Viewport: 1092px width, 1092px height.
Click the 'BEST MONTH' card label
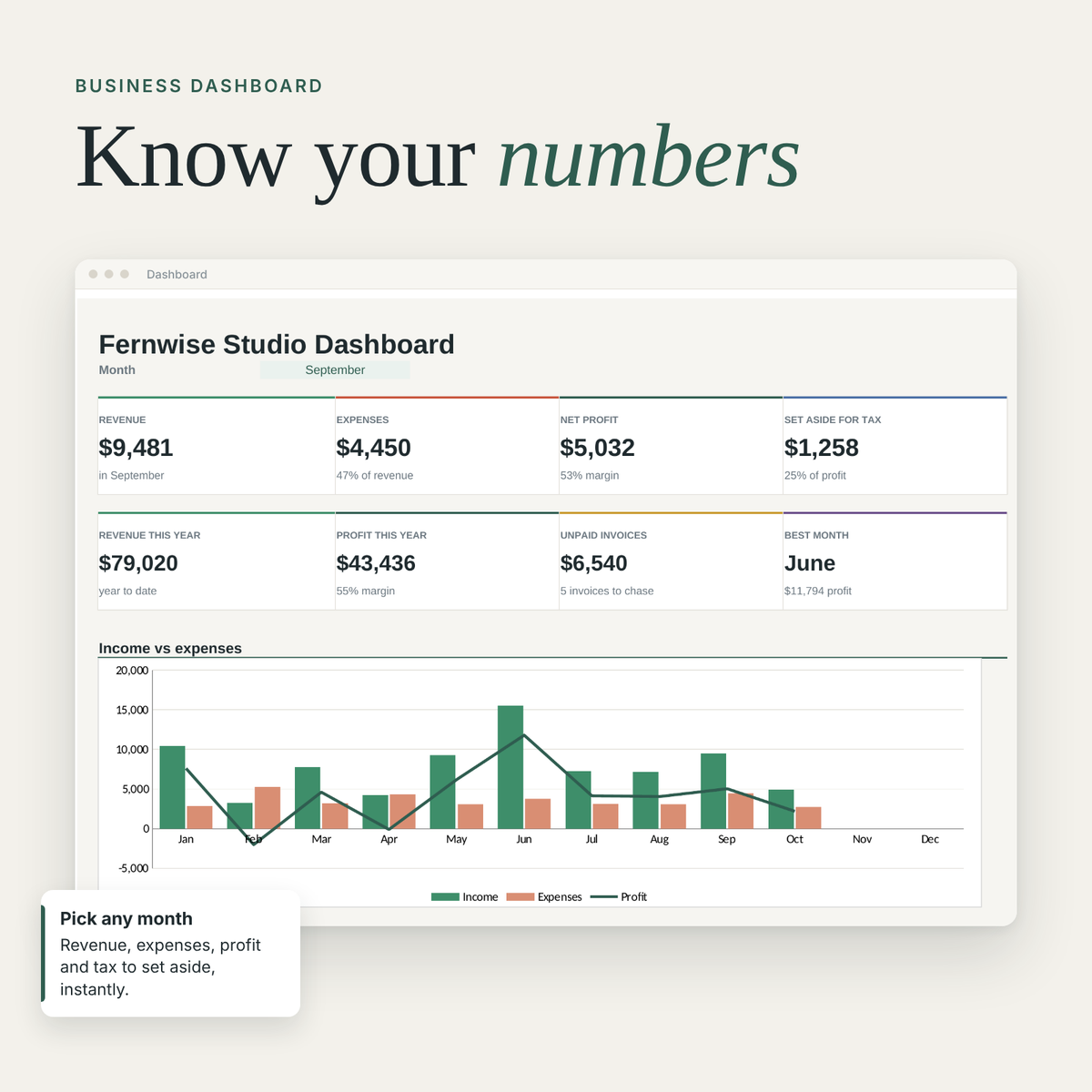[816, 535]
